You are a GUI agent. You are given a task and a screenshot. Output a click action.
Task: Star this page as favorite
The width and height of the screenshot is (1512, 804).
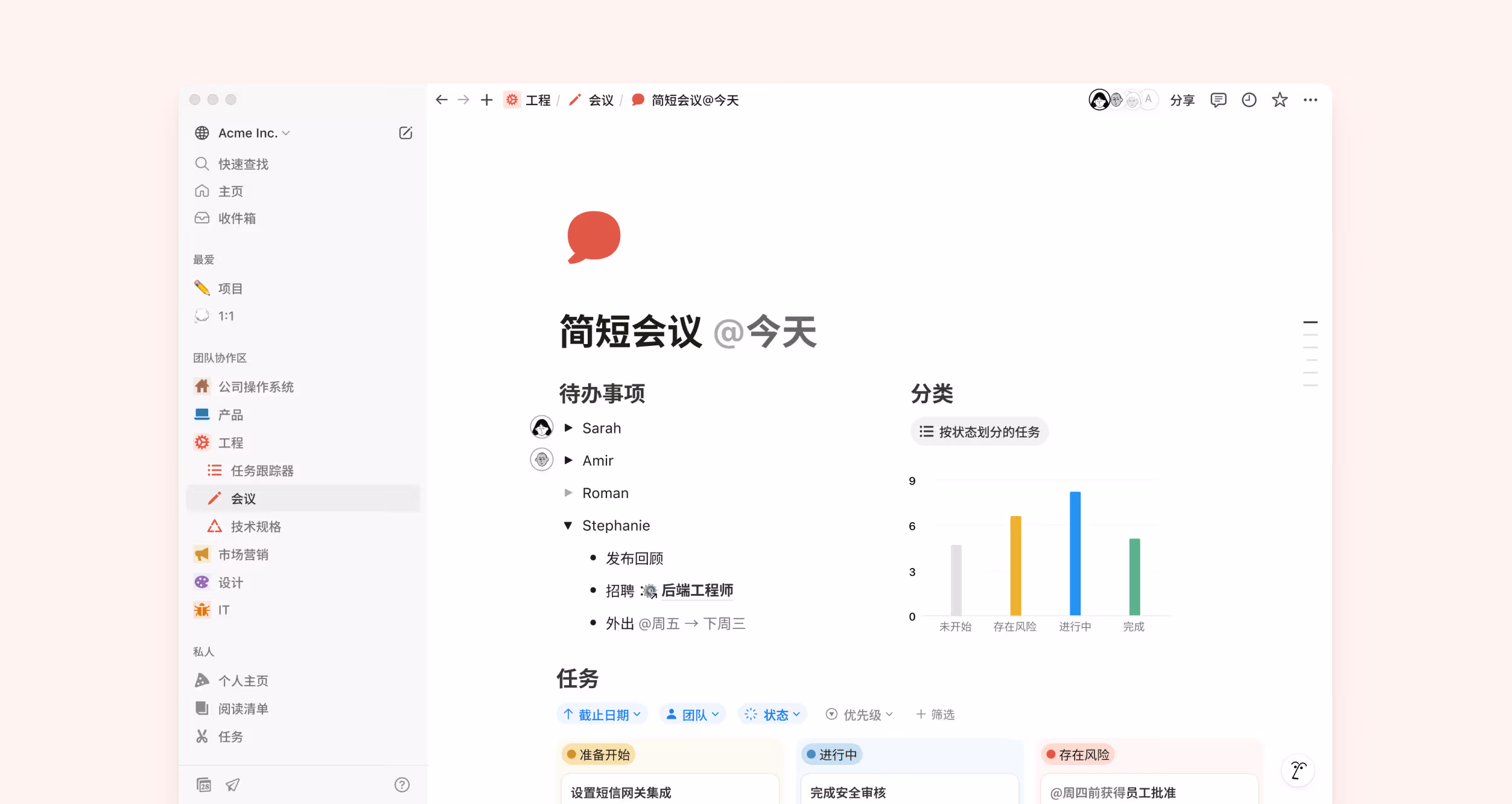[x=1280, y=100]
